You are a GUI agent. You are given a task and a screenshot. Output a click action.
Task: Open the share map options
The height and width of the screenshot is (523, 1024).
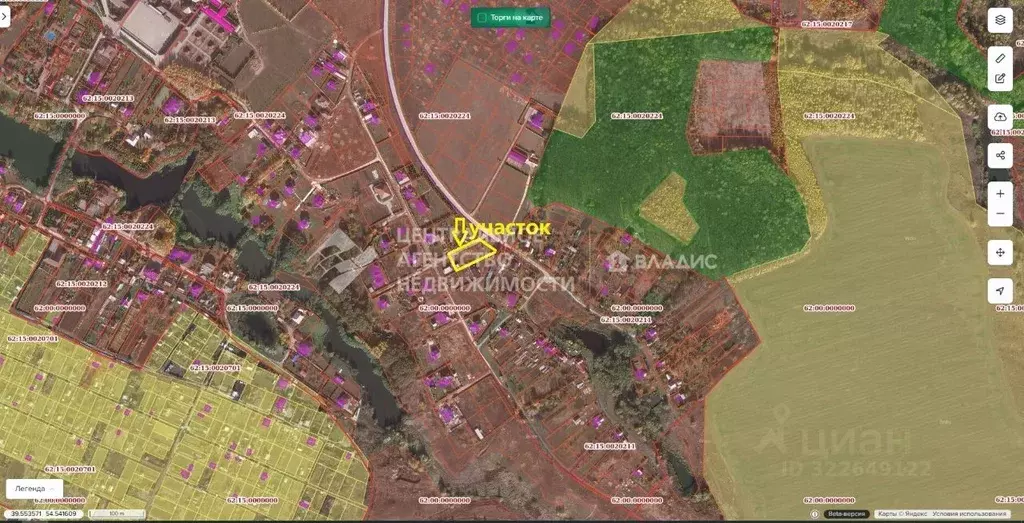(1000, 155)
